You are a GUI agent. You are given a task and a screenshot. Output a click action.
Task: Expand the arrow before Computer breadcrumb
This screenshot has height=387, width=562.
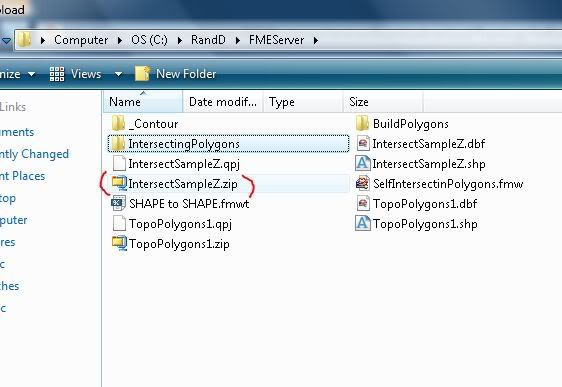(x=43, y=40)
